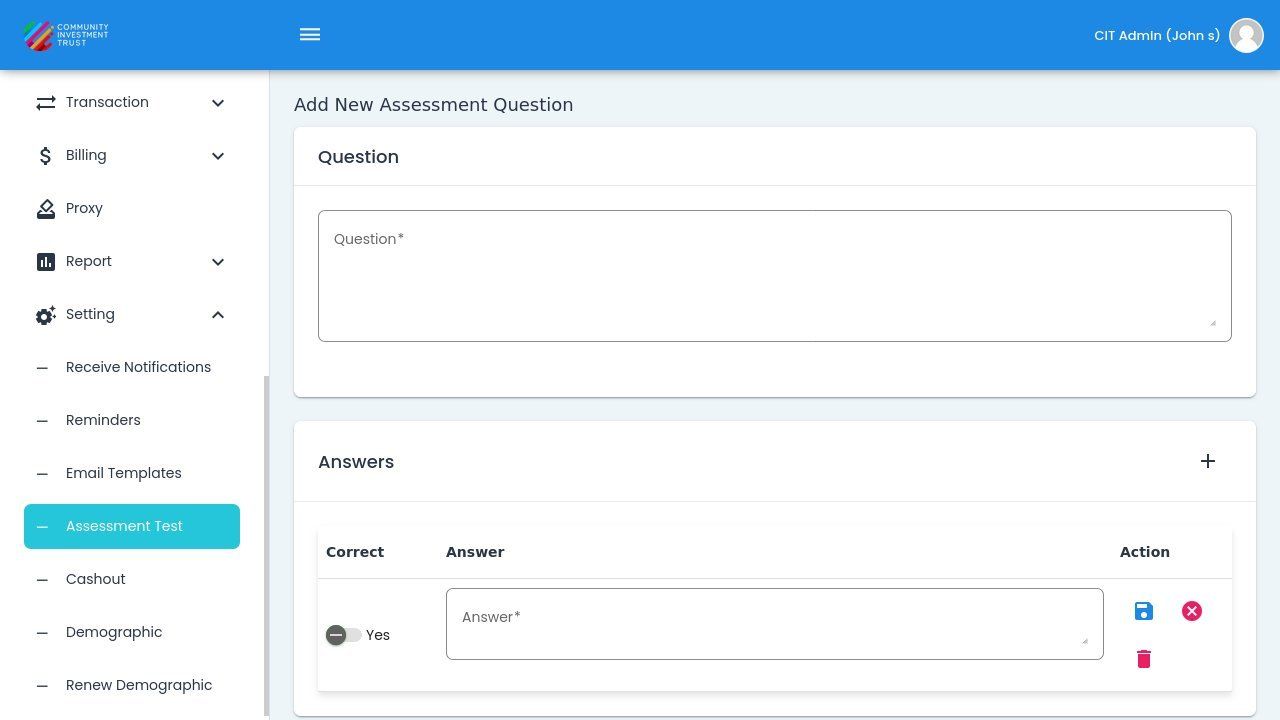Screen dimensions: 1280x720
Task: Click the hamburger menu icon
Action: coord(310,35)
